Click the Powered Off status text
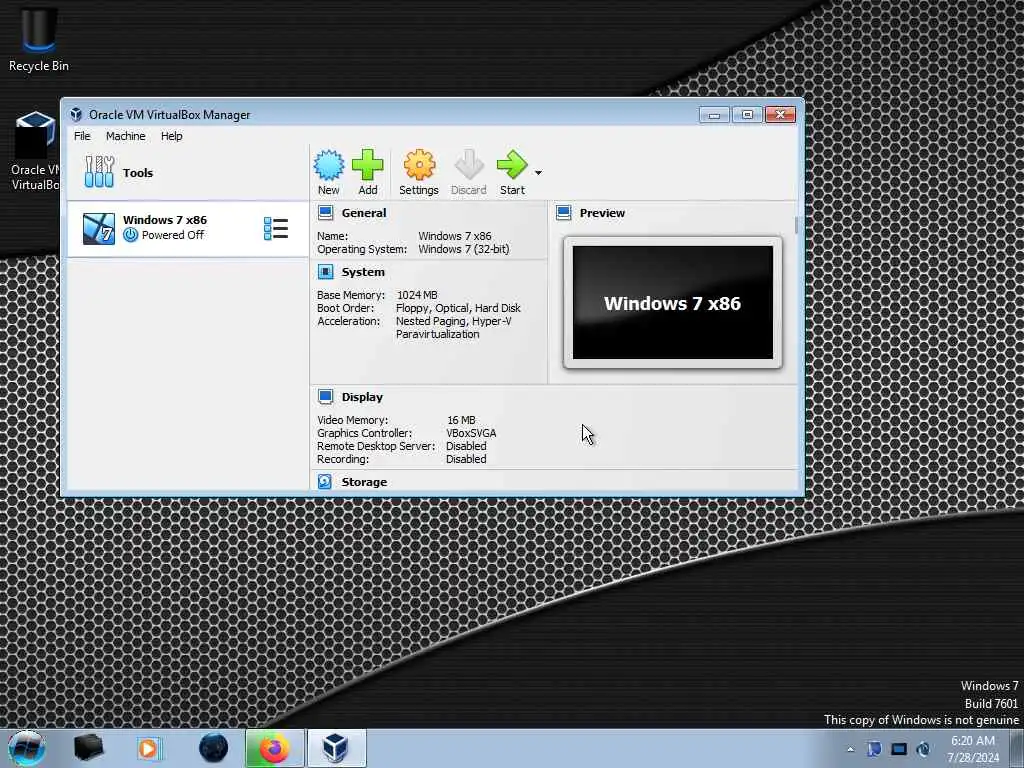The height and width of the screenshot is (768, 1024). [x=173, y=235]
